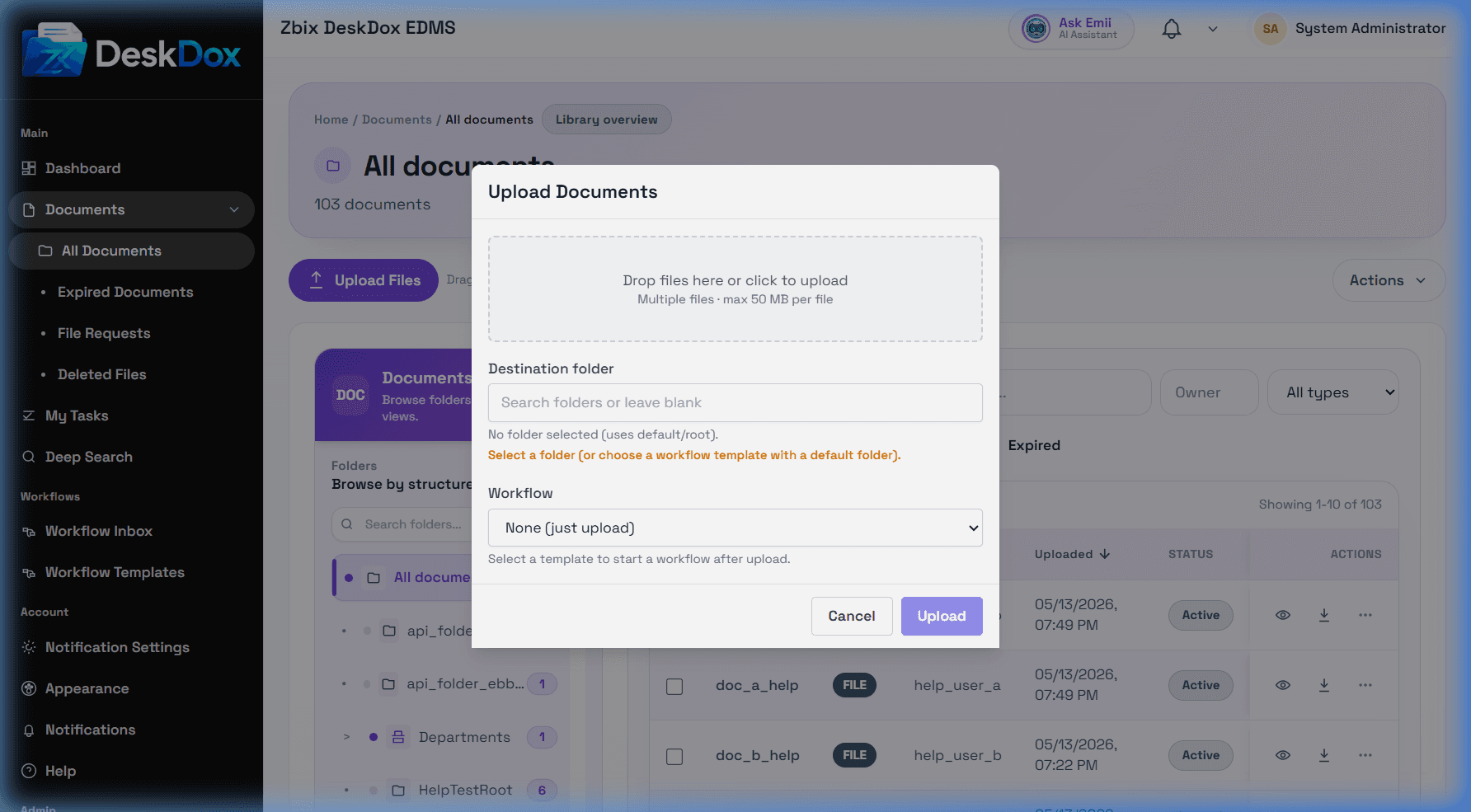
Task: Open more actions for first row document
Action: coord(1365,615)
